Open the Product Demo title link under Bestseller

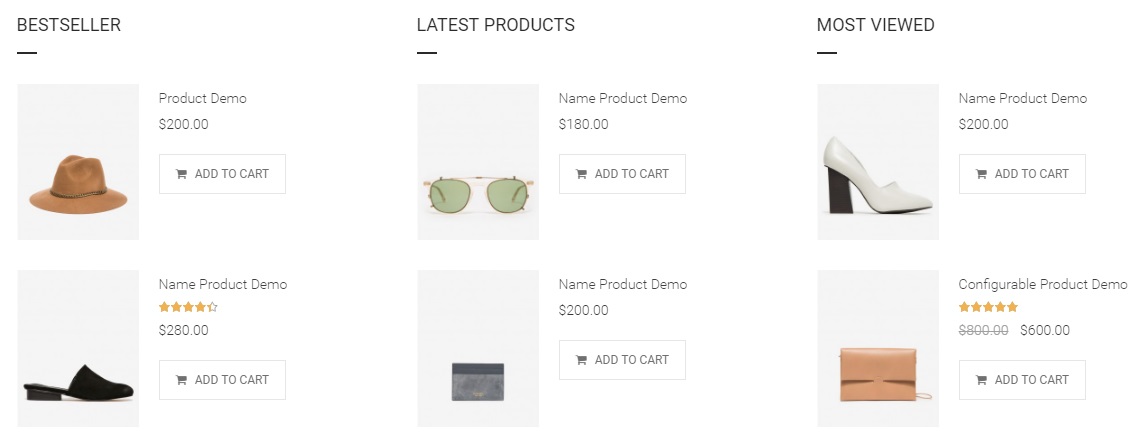coord(202,98)
